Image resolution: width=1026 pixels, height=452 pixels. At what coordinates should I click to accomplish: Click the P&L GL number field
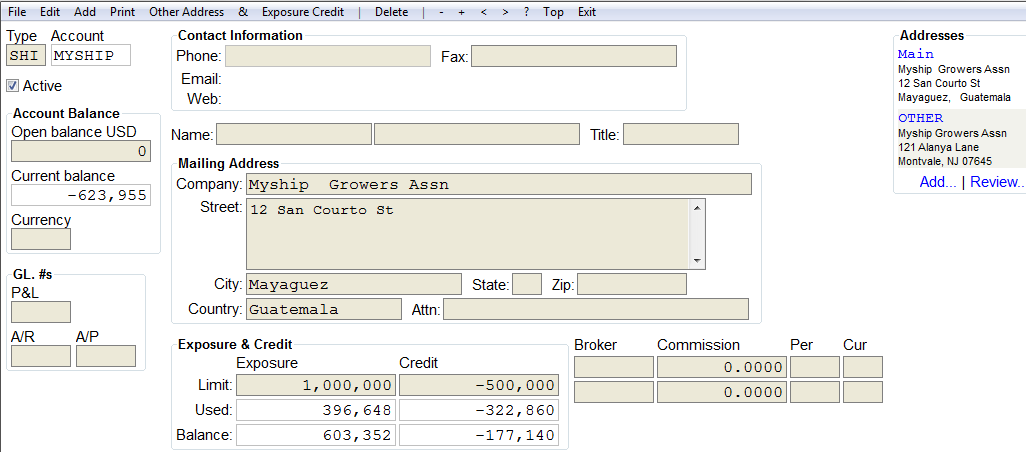coord(41,312)
